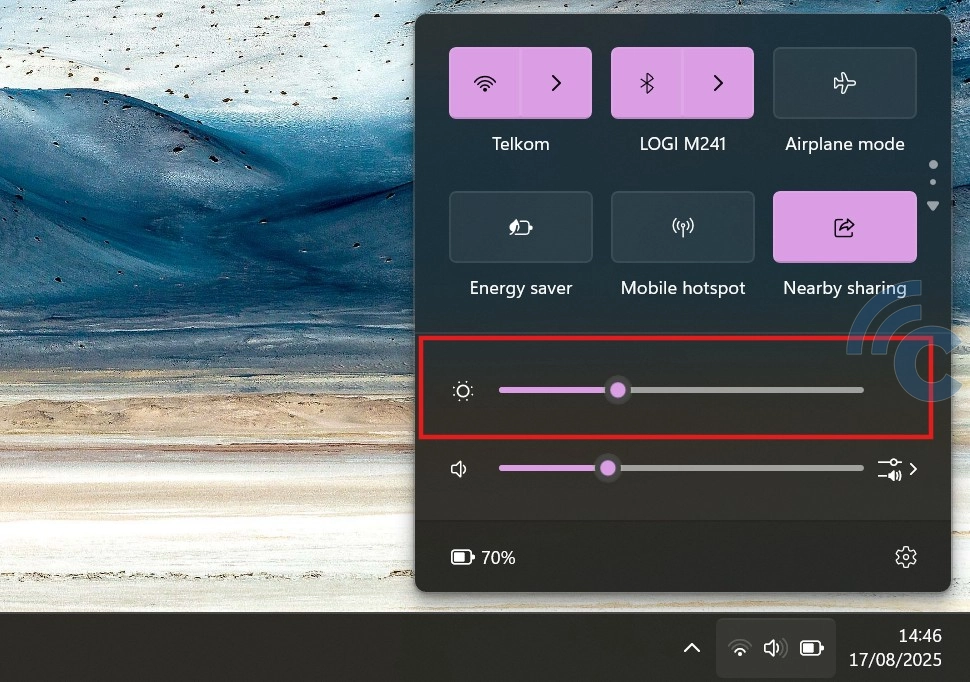Enable Mobile hotspot tile
The width and height of the screenshot is (970, 682).
(x=682, y=227)
